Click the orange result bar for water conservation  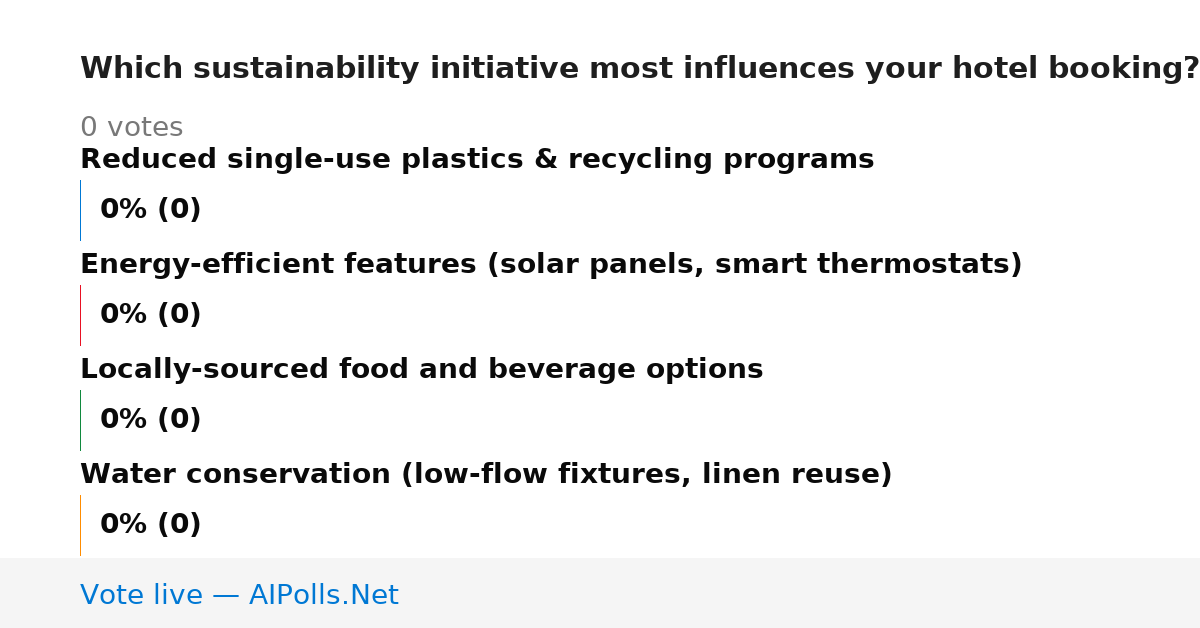pos(80,525)
